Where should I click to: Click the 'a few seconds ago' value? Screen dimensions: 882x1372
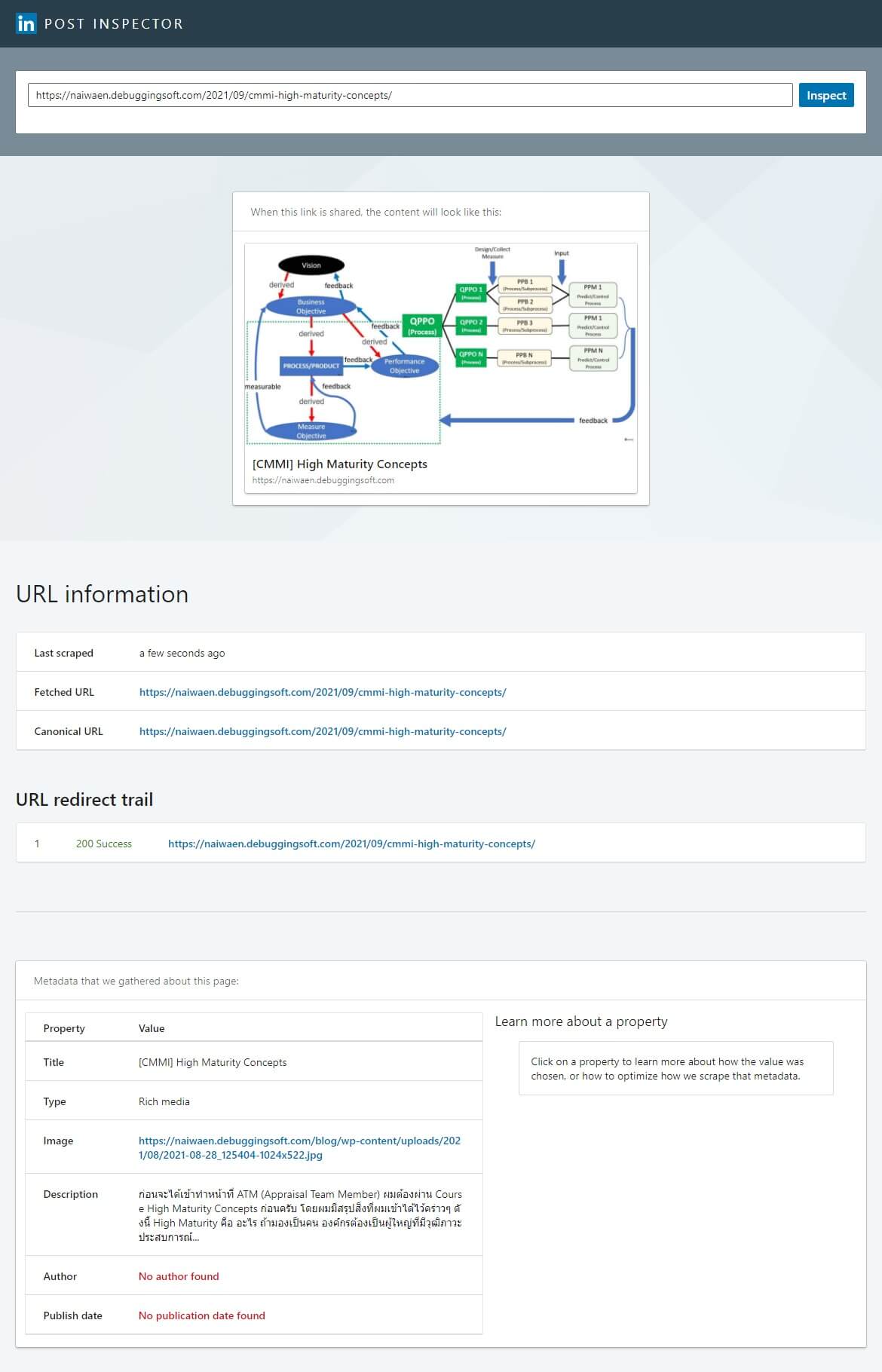point(182,653)
